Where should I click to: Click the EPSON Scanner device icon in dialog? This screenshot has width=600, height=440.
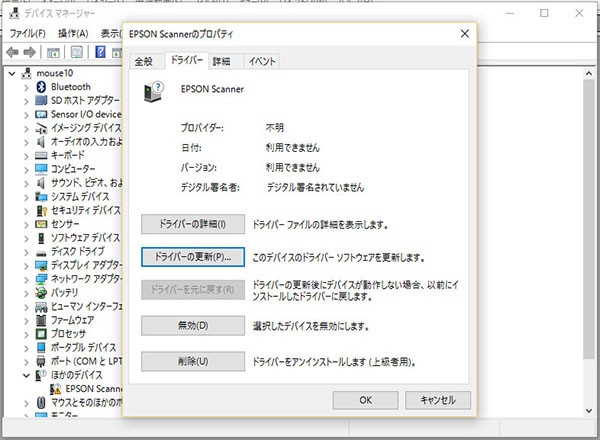[153, 91]
